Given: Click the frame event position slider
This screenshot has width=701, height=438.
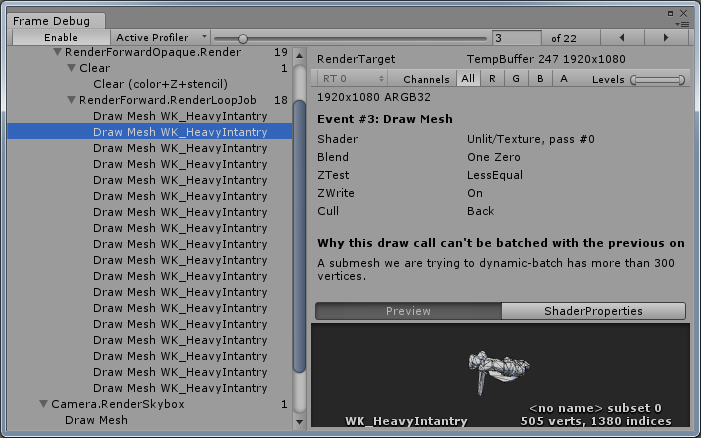Looking at the screenshot, I should (350, 37).
